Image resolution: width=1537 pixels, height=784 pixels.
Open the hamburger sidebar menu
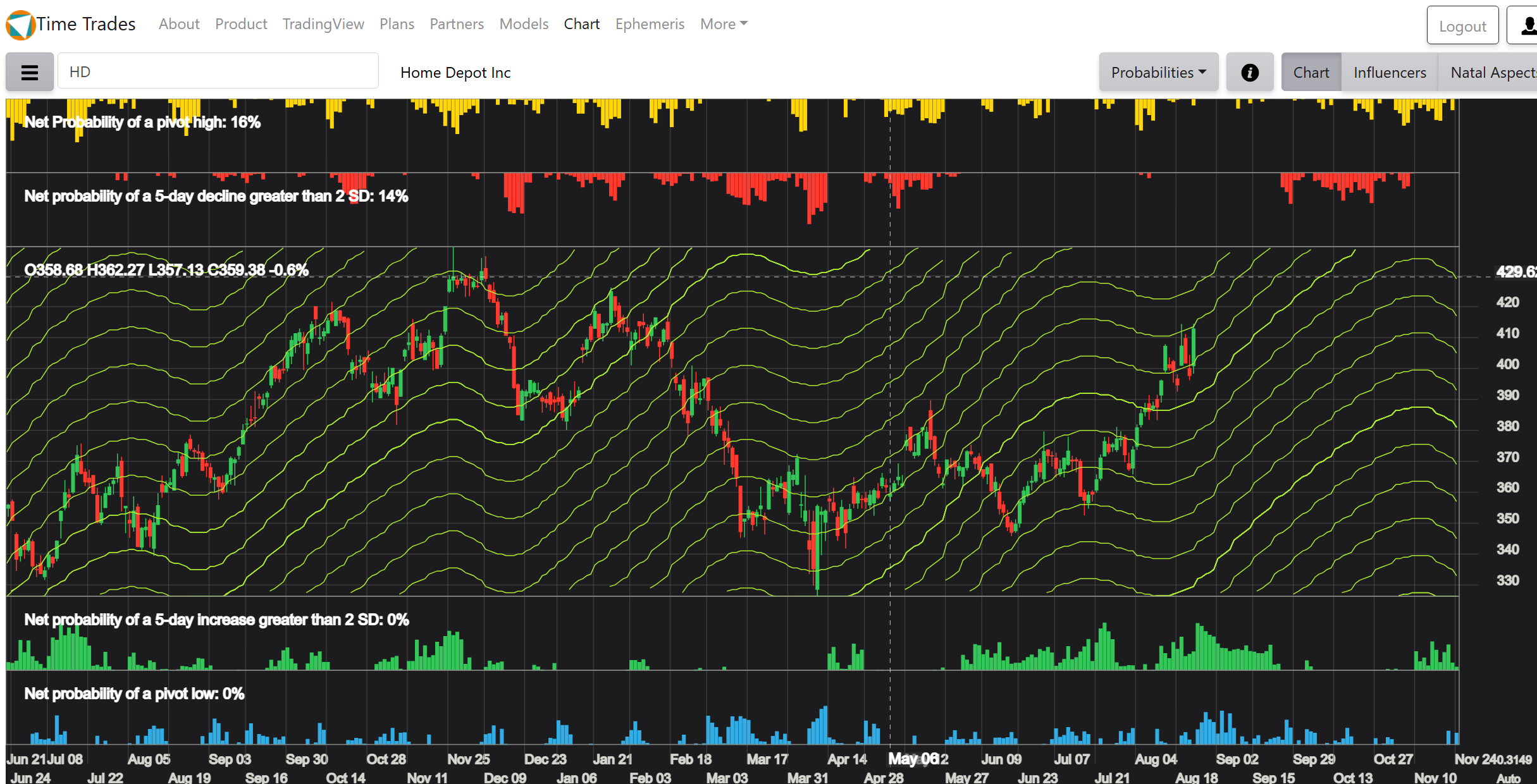30,72
